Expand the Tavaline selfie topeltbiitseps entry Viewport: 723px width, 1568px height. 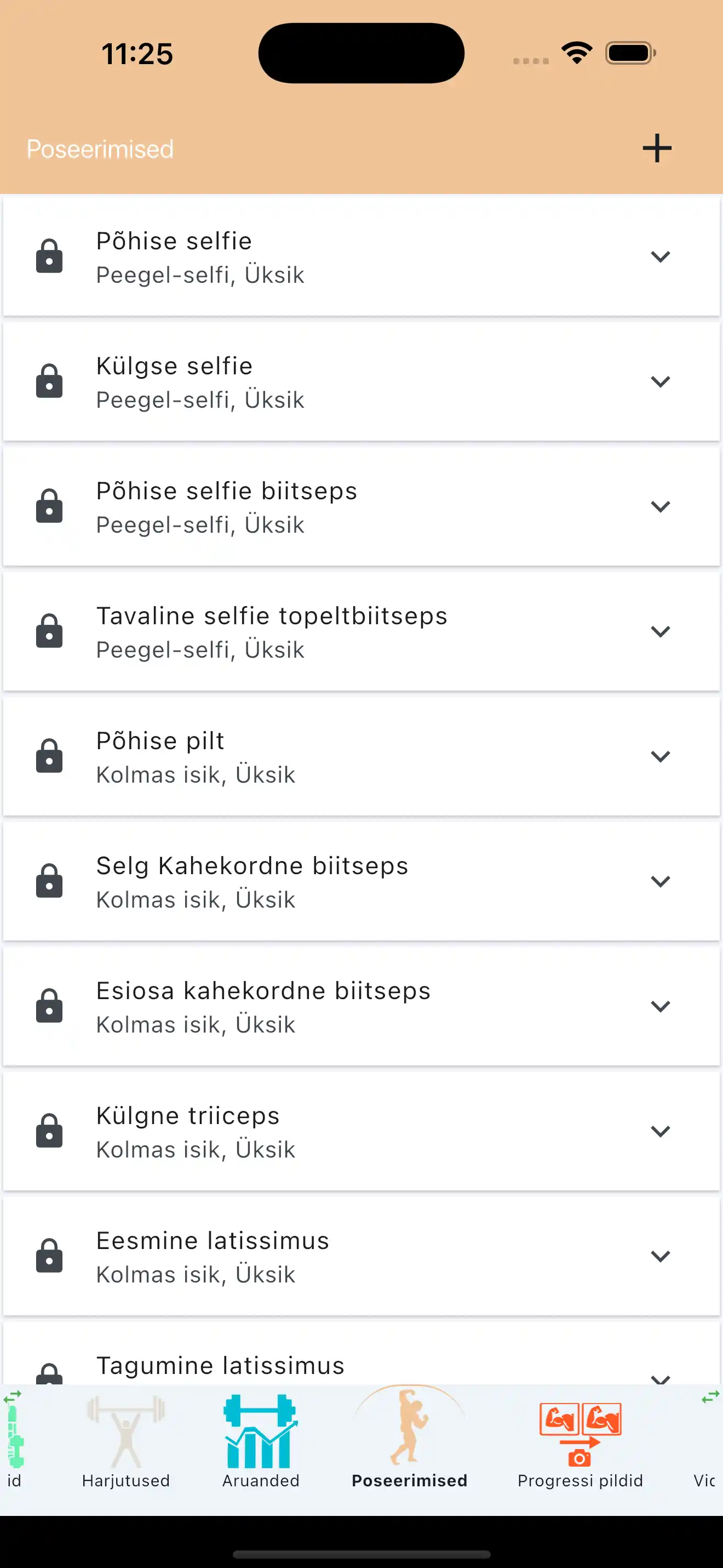point(660,631)
